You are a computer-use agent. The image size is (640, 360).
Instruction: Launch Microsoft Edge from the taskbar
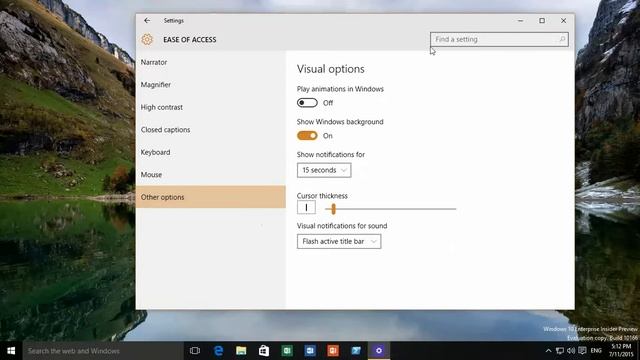pyautogui.click(x=218, y=351)
